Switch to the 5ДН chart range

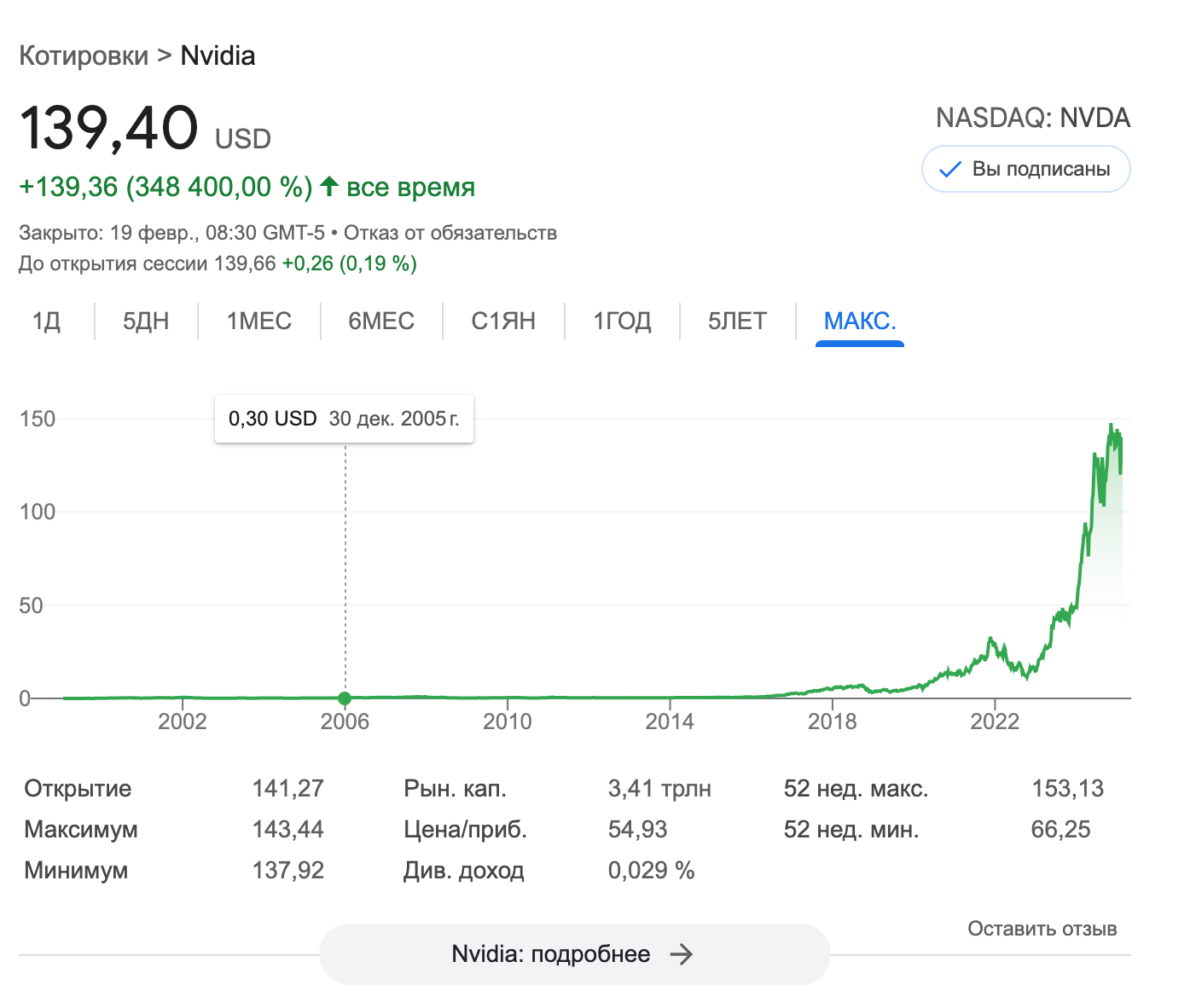pos(146,321)
